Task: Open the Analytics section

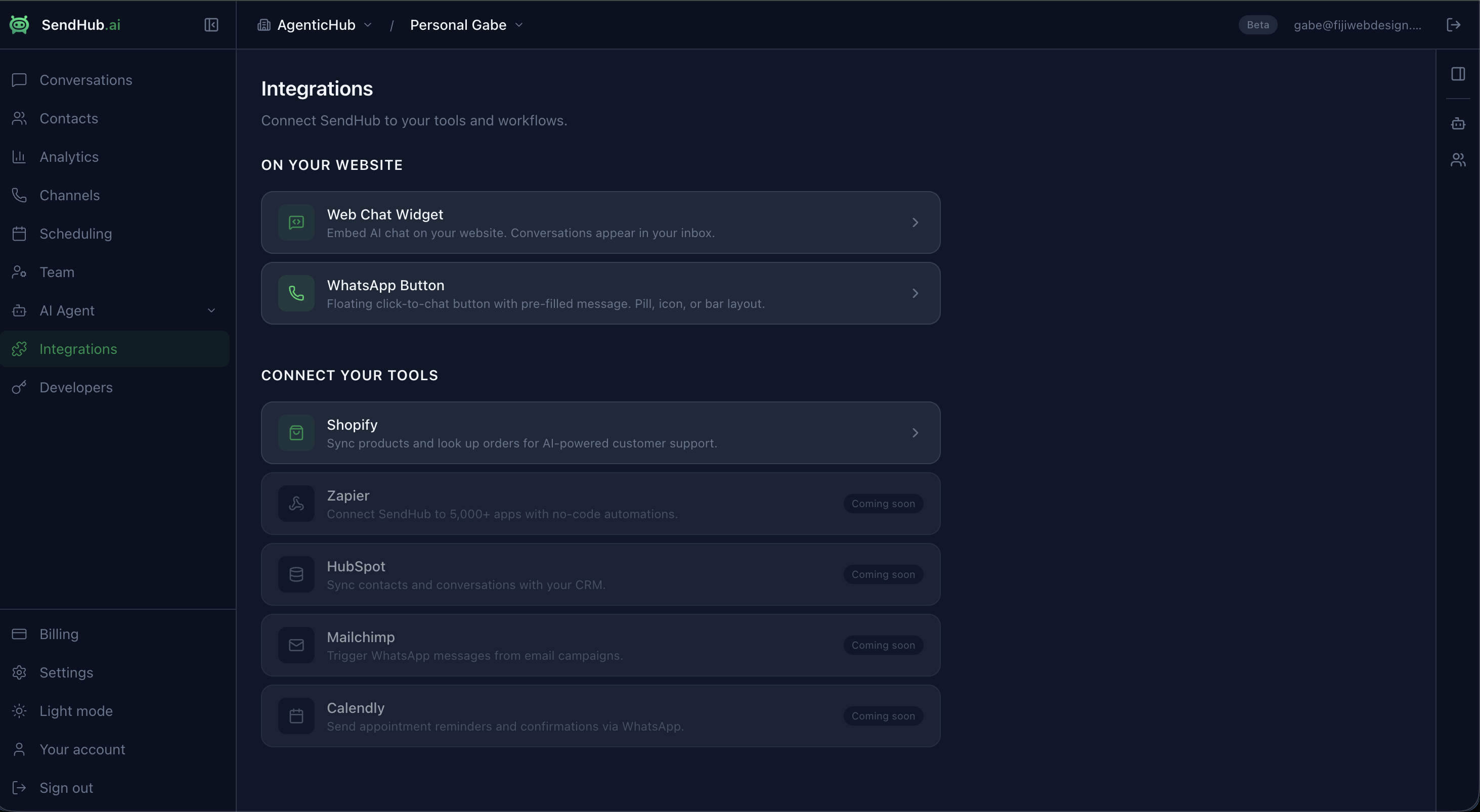Action: click(115, 157)
